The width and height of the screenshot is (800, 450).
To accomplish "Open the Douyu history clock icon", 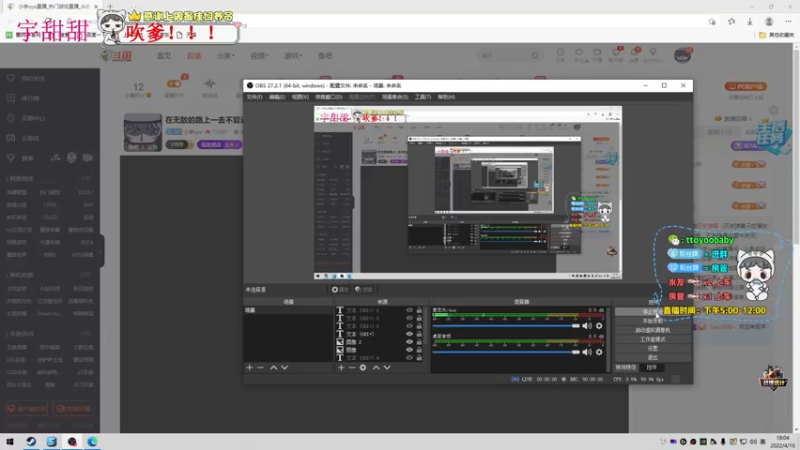I will click(561, 53).
